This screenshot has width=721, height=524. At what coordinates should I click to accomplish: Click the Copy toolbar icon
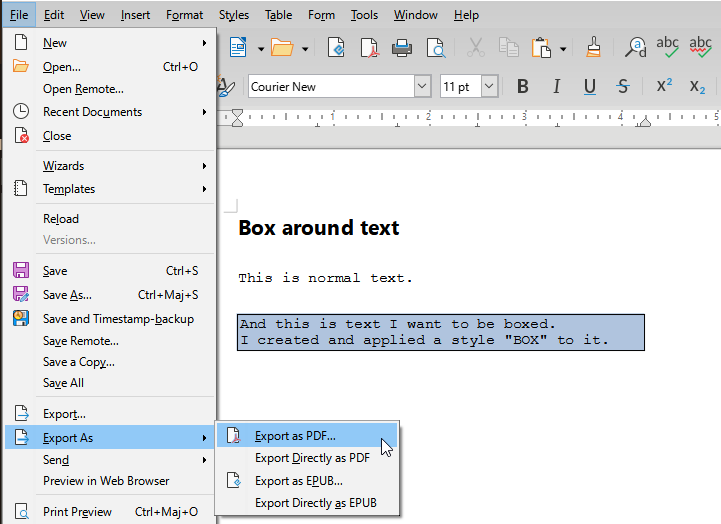click(x=509, y=48)
